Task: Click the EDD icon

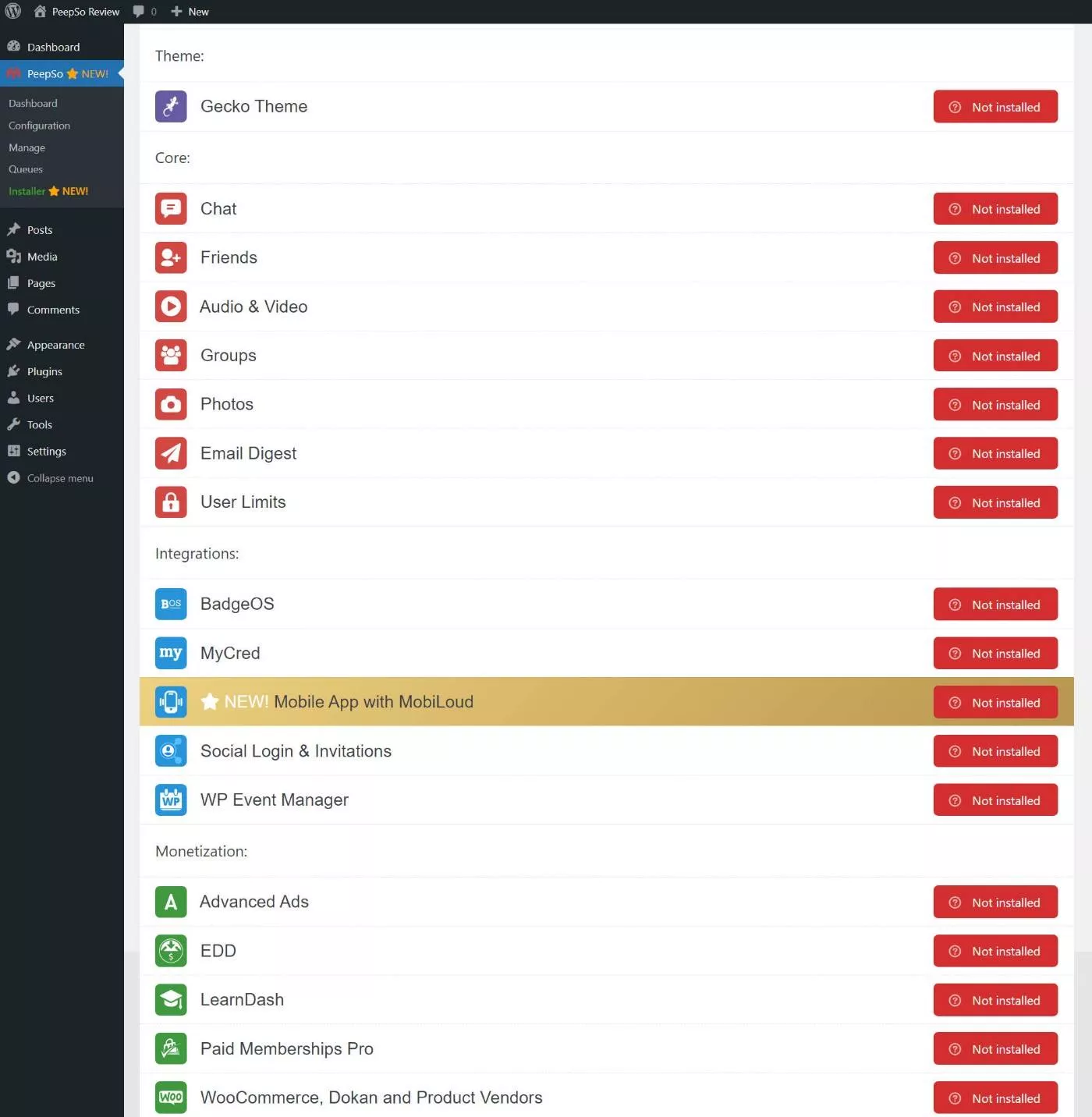Action: click(171, 951)
